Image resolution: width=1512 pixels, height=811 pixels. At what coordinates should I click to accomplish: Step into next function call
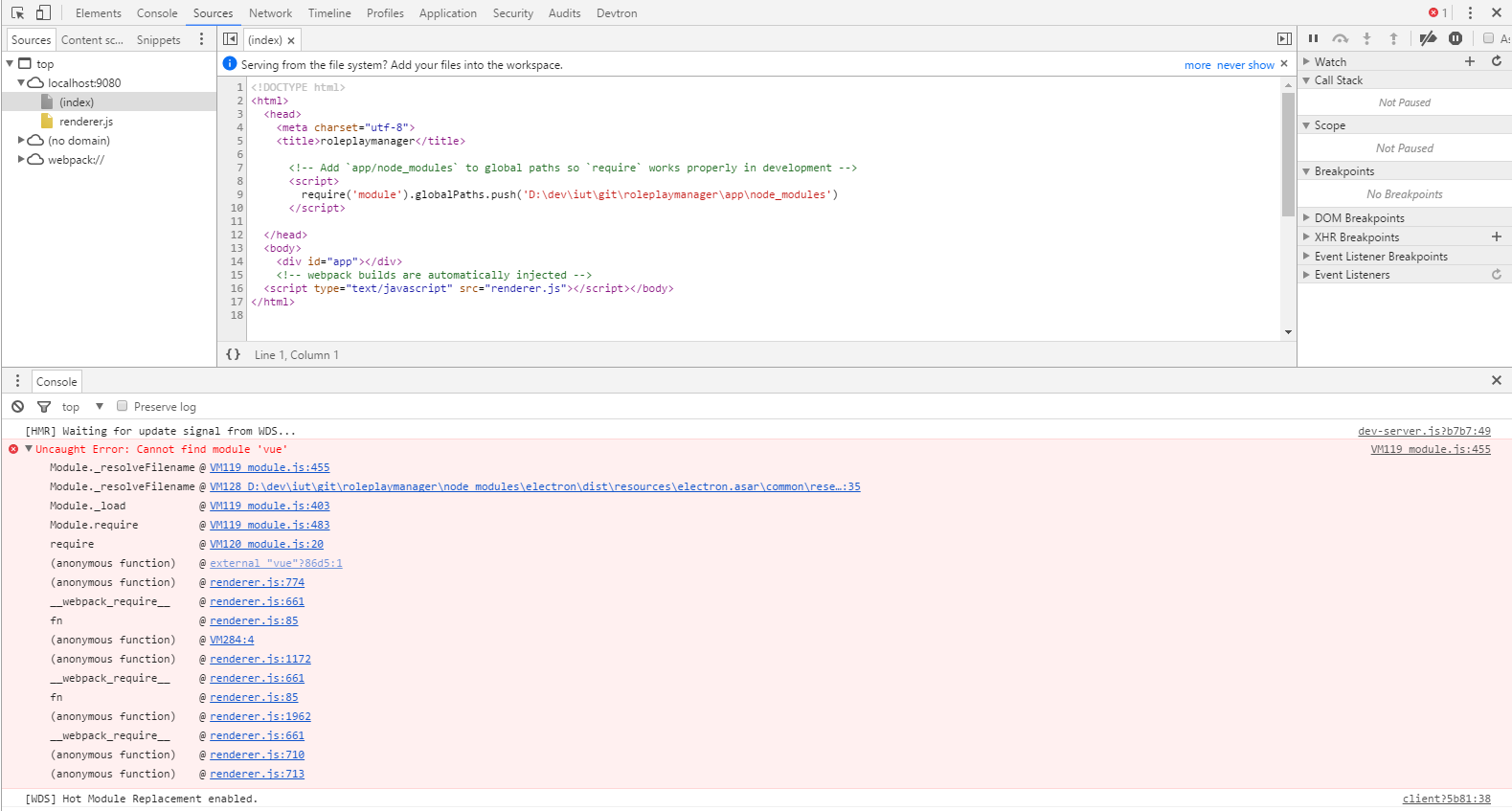click(1366, 39)
